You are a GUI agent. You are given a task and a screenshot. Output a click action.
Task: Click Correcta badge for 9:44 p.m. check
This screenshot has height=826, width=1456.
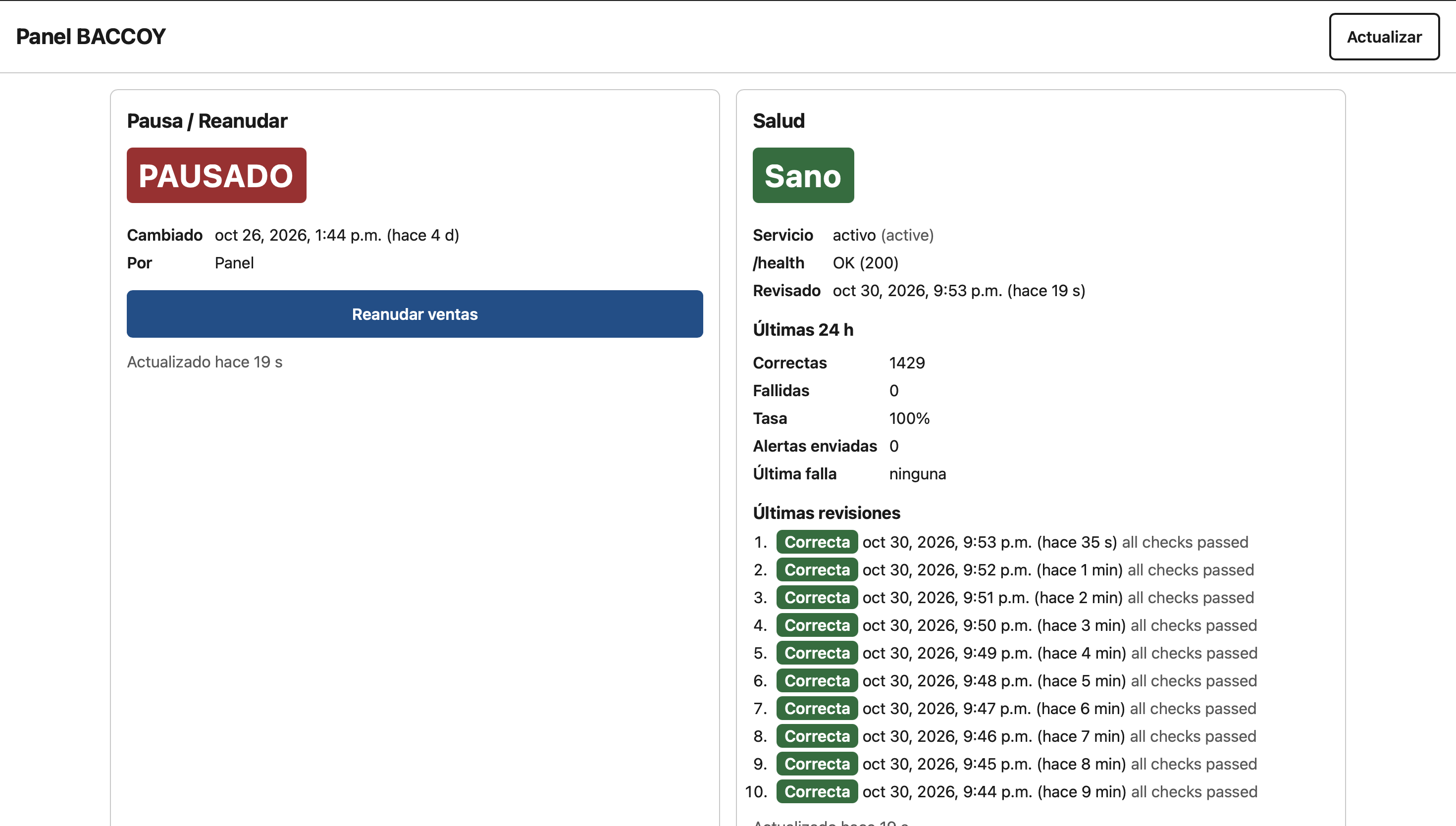point(817,791)
